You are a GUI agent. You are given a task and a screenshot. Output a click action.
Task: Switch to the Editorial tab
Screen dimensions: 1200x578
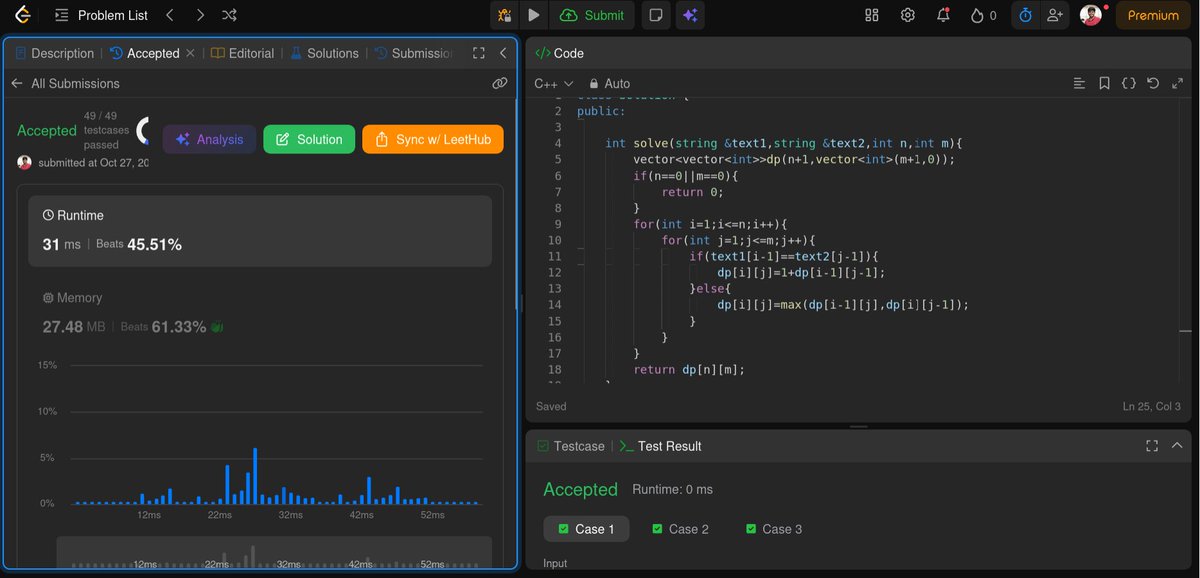click(x=243, y=53)
